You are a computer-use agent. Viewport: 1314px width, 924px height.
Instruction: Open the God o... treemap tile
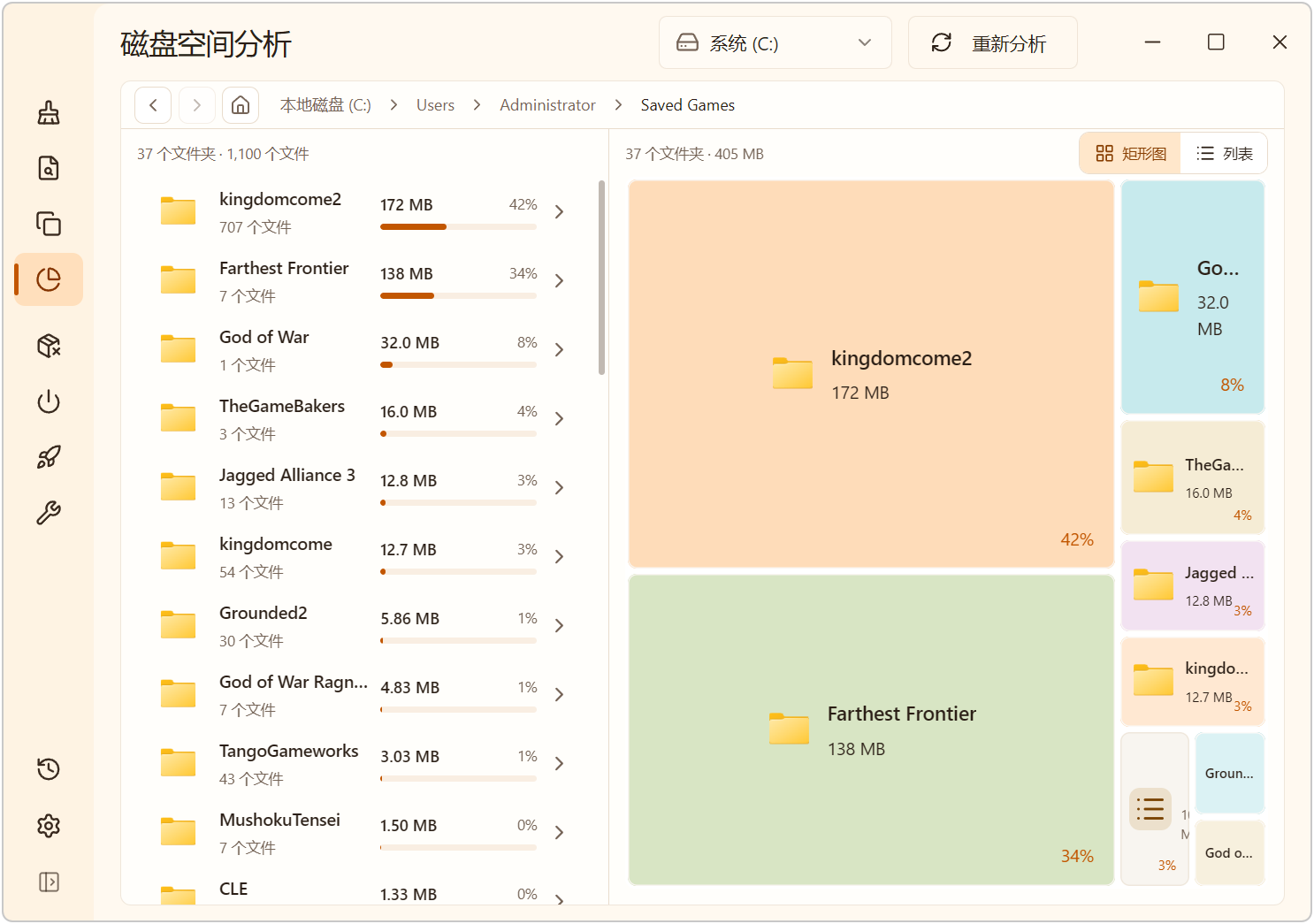(1230, 852)
